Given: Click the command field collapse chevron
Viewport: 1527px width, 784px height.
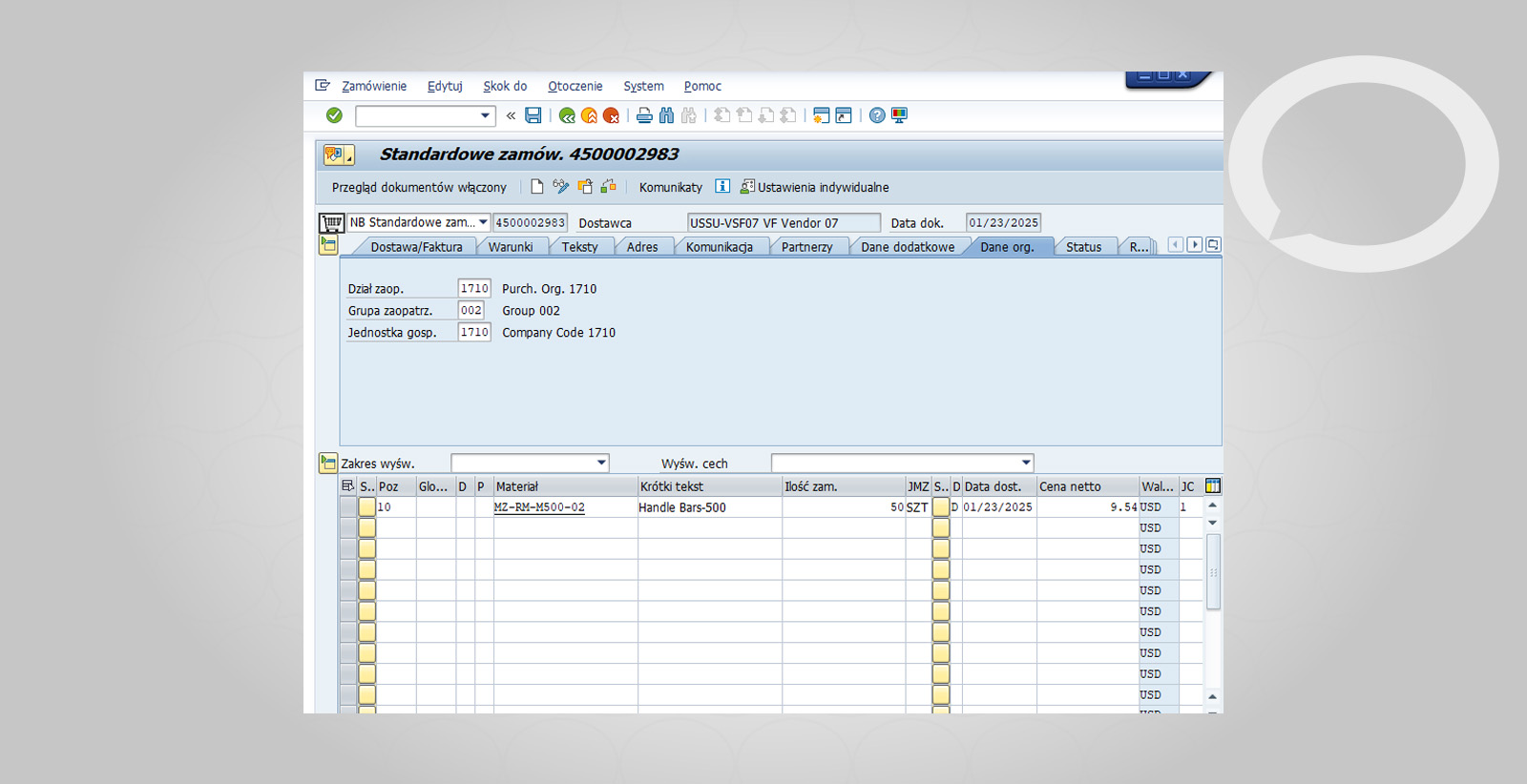Looking at the screenshot, I should (x=511, y=115).
